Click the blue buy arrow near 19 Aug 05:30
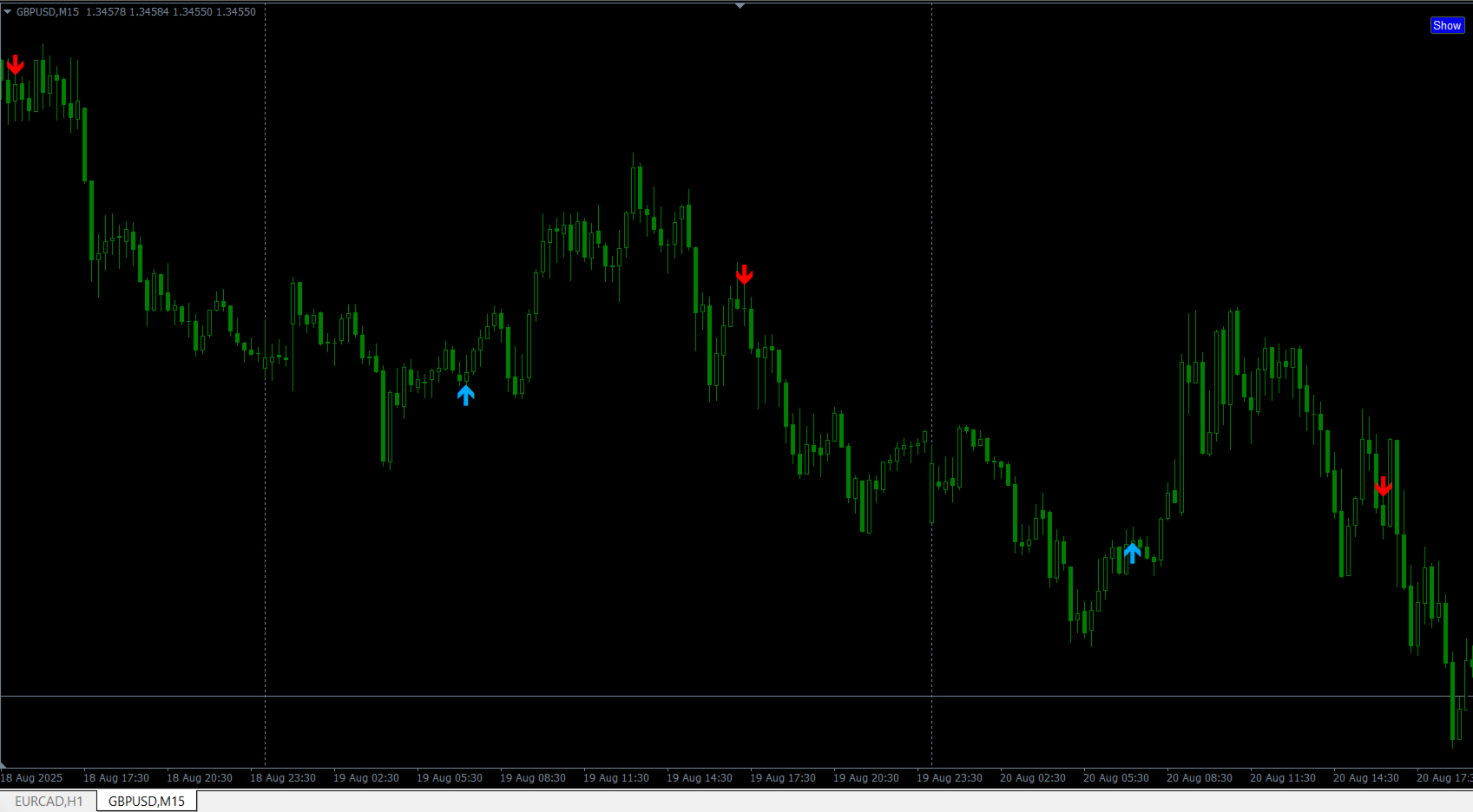1473x812 pixels. point(465,396)
